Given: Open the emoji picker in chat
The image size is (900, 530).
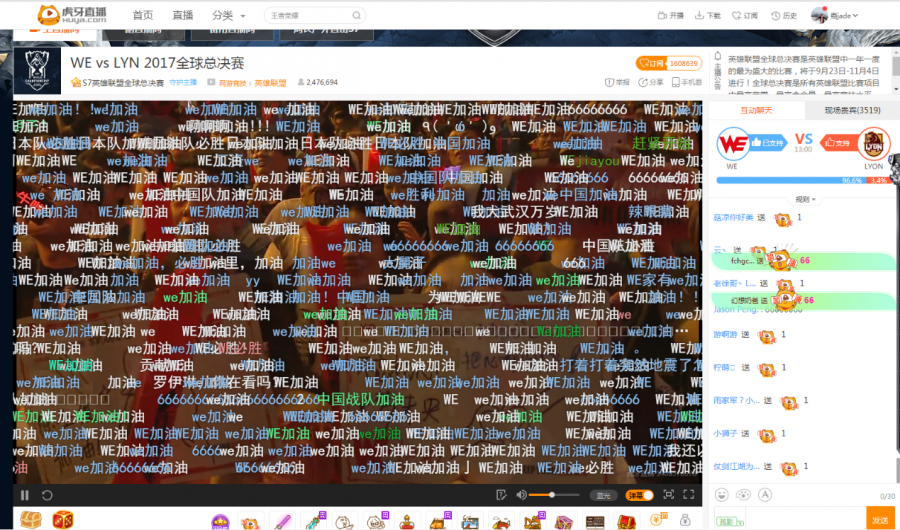Looking at the screenshot, I should [721, 494].
